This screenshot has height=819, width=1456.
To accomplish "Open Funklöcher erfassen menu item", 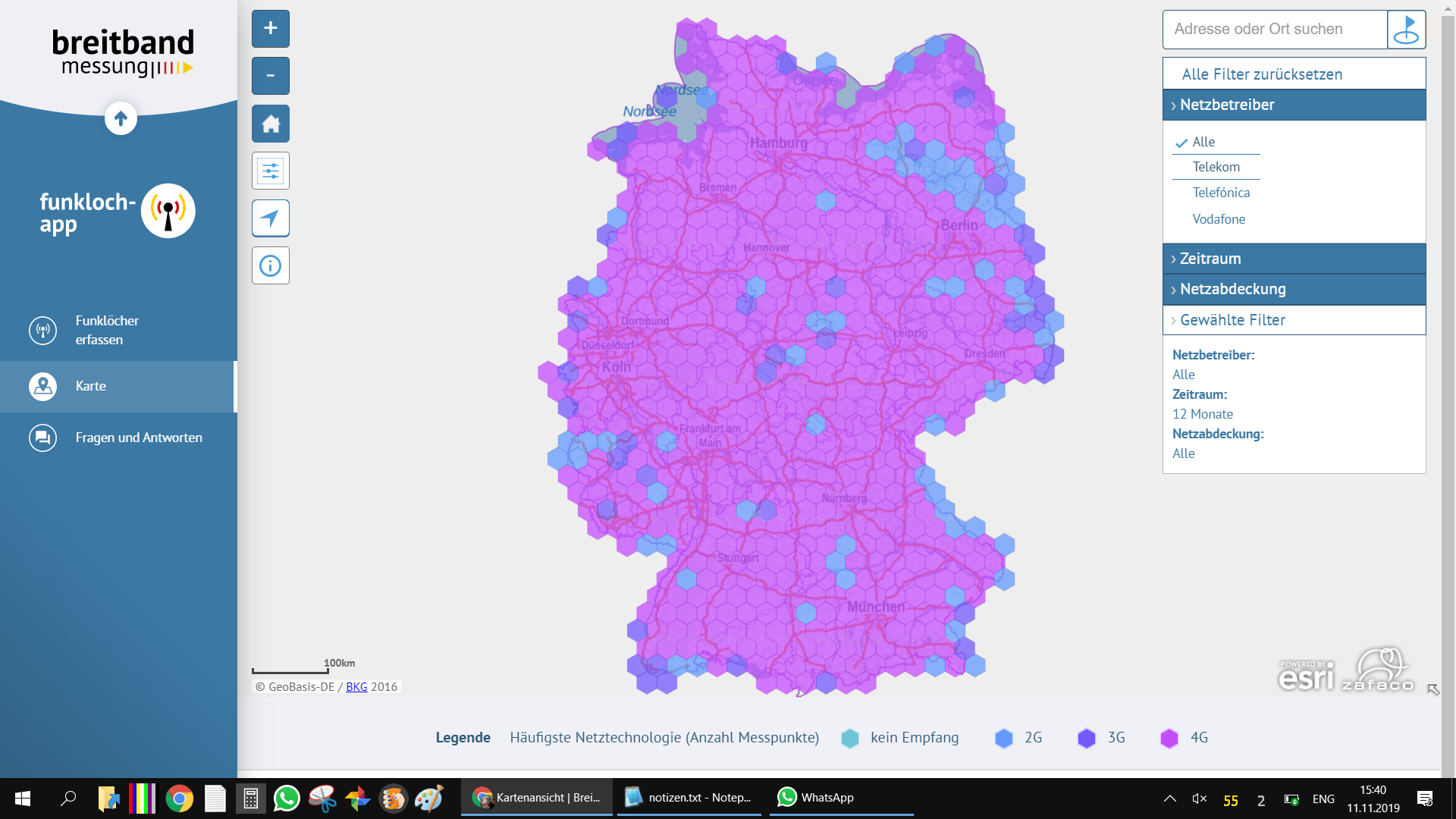I will point(106,330).
